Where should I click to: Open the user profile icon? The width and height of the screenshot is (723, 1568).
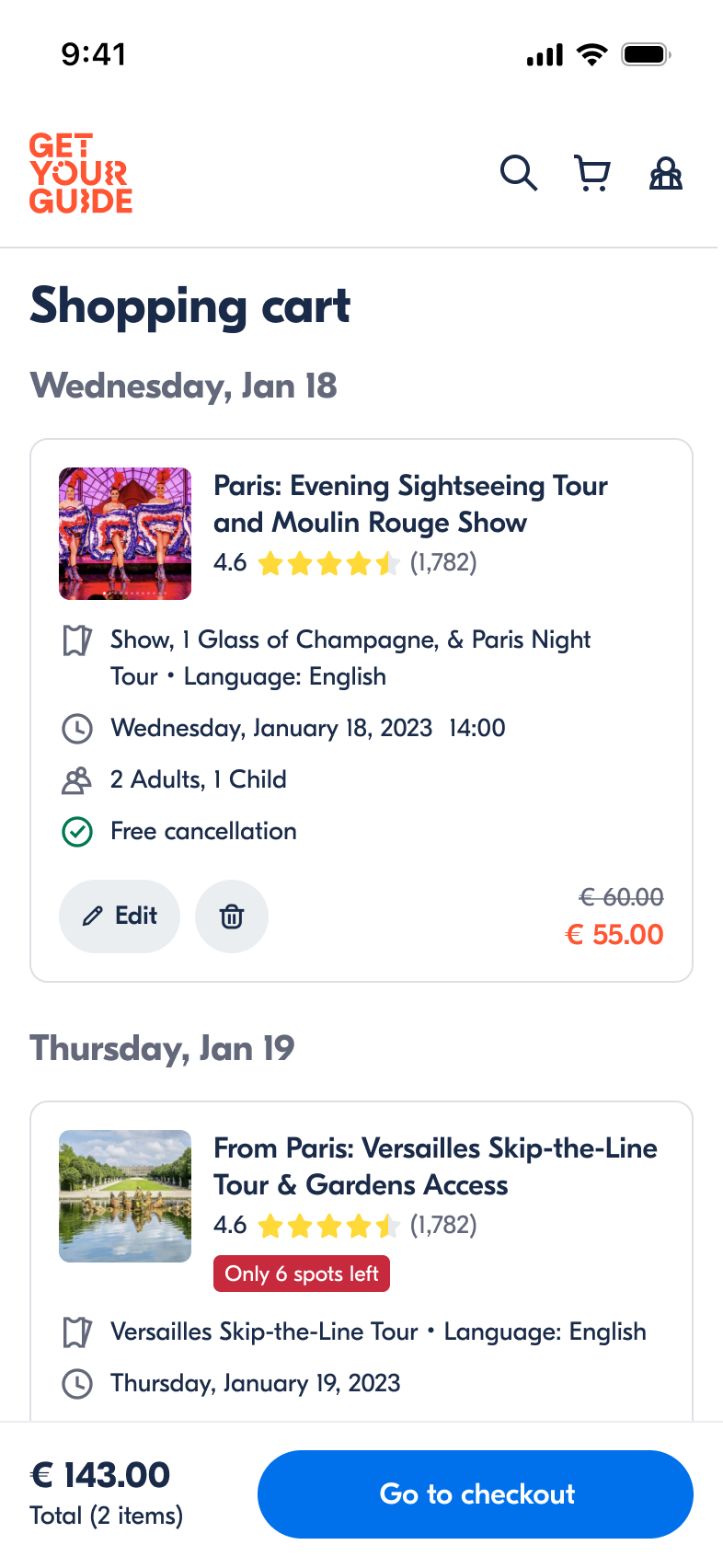tap(666, 173)
